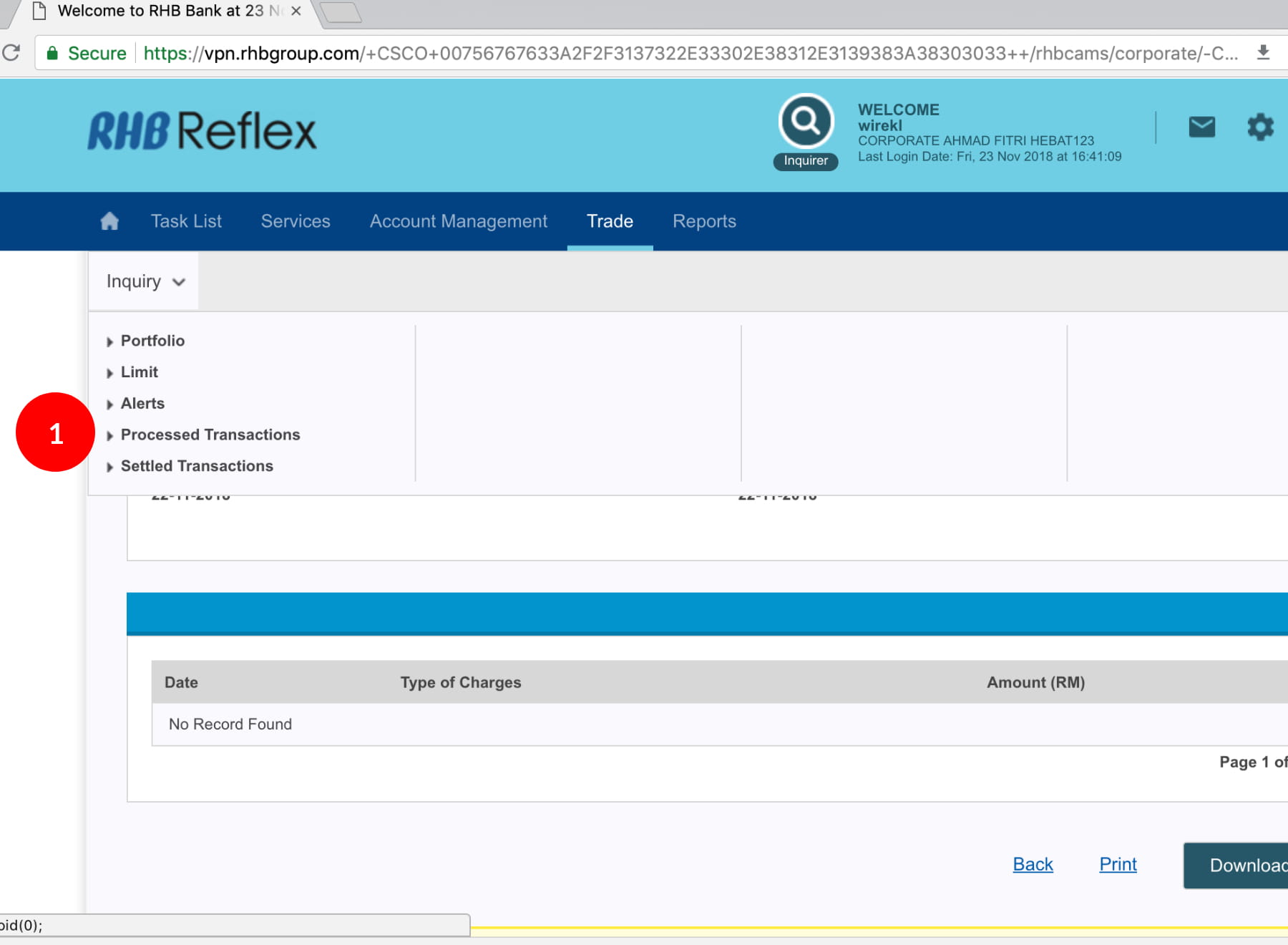Click the browser reload icon

tap(11, 53)
